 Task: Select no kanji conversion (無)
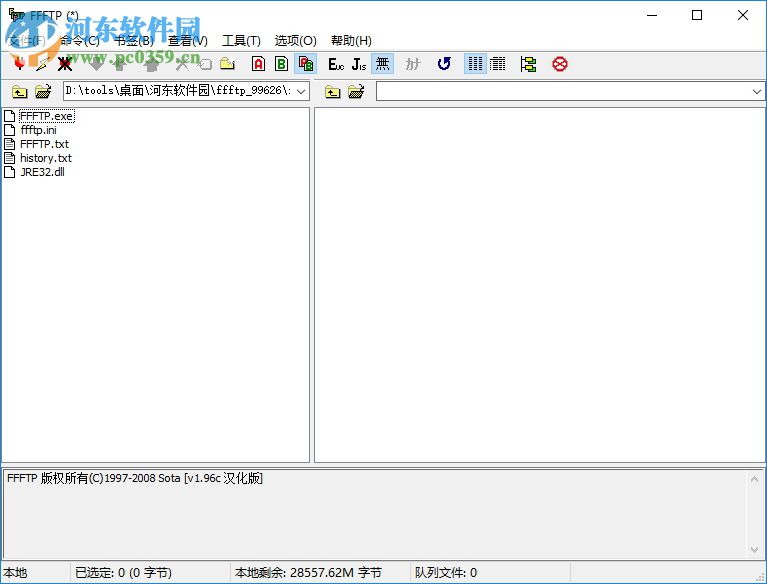(383, 64)
